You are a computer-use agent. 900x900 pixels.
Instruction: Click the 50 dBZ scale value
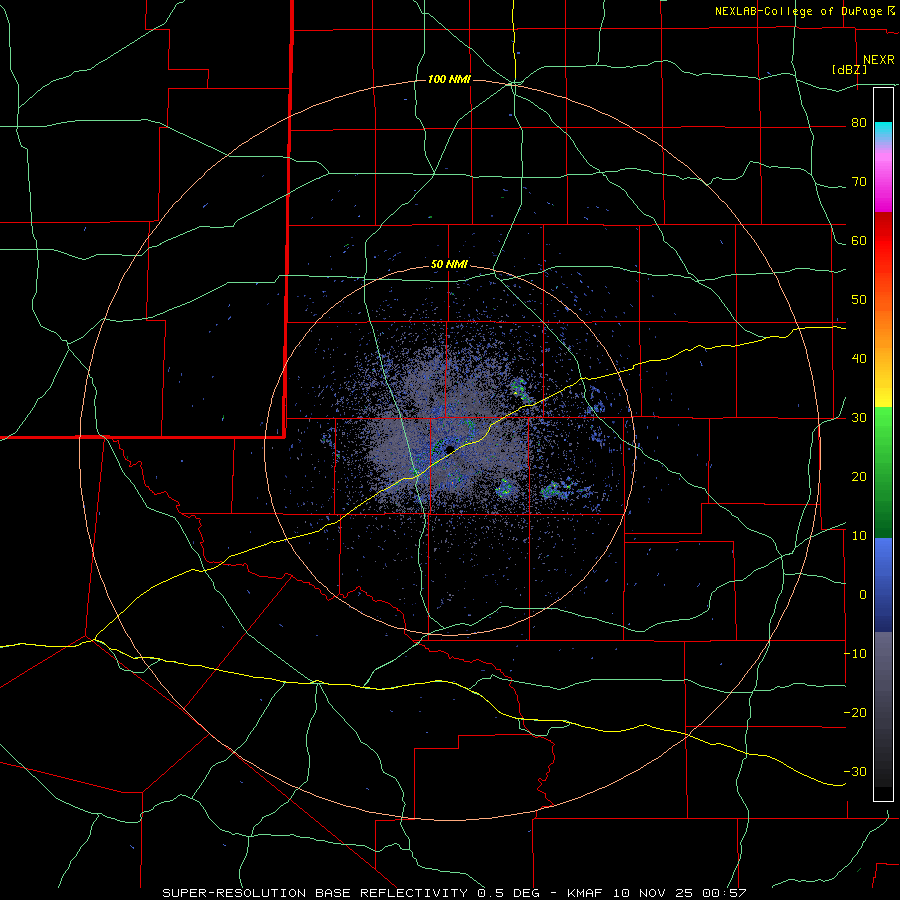click(859, 300)
